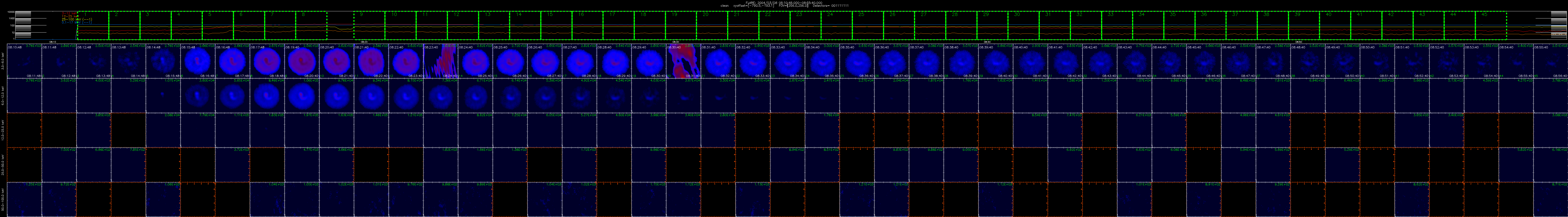Open the 08:36:40 flare image
Image resolution: width=1568 pixels, height=217 pixels.
point(892,61)
